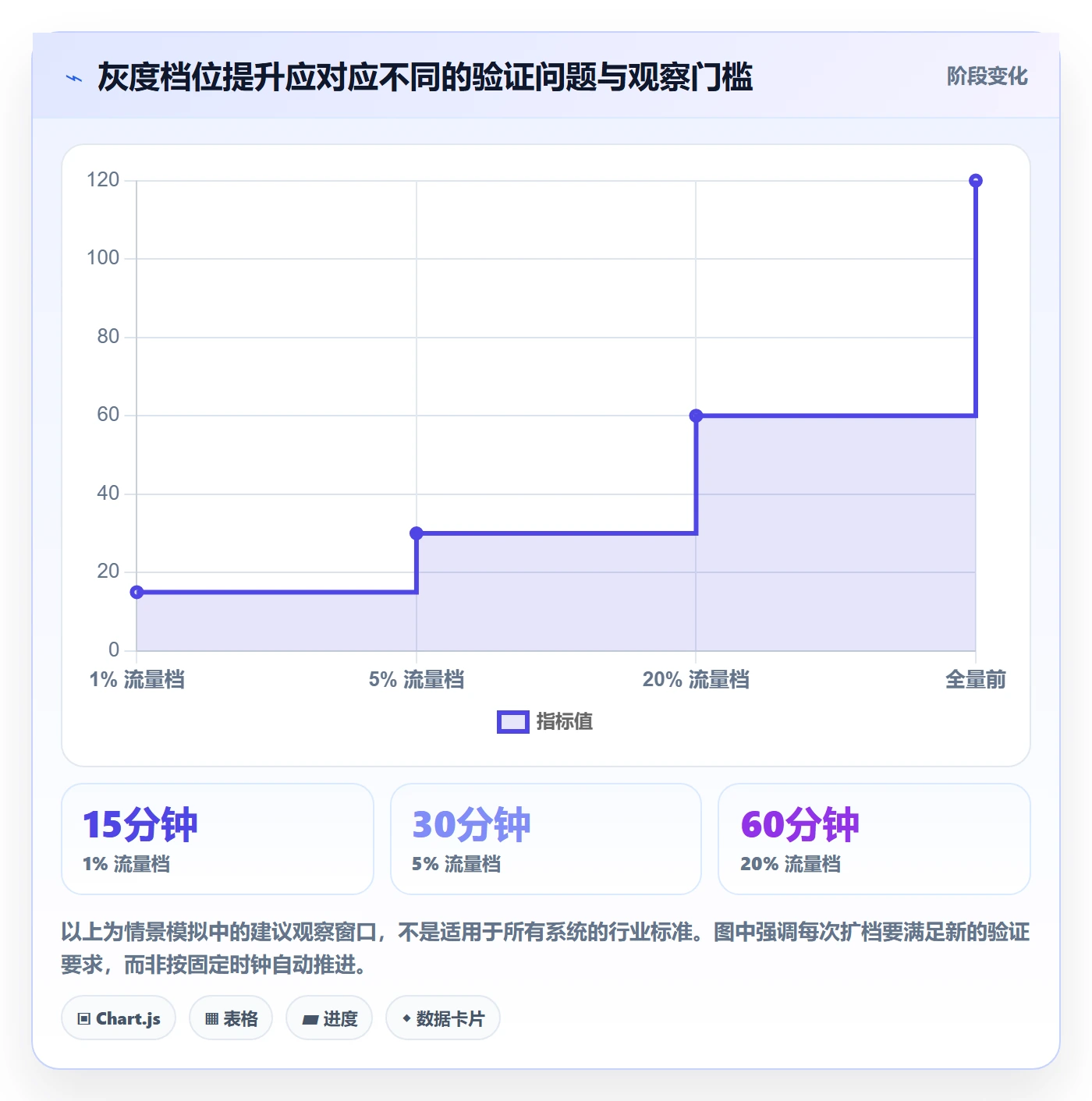This screenshot has height=1101, width=1092.
Task: Click the 5% 流量档 caption under 30分钟
Action: click(x=456, y=864)
